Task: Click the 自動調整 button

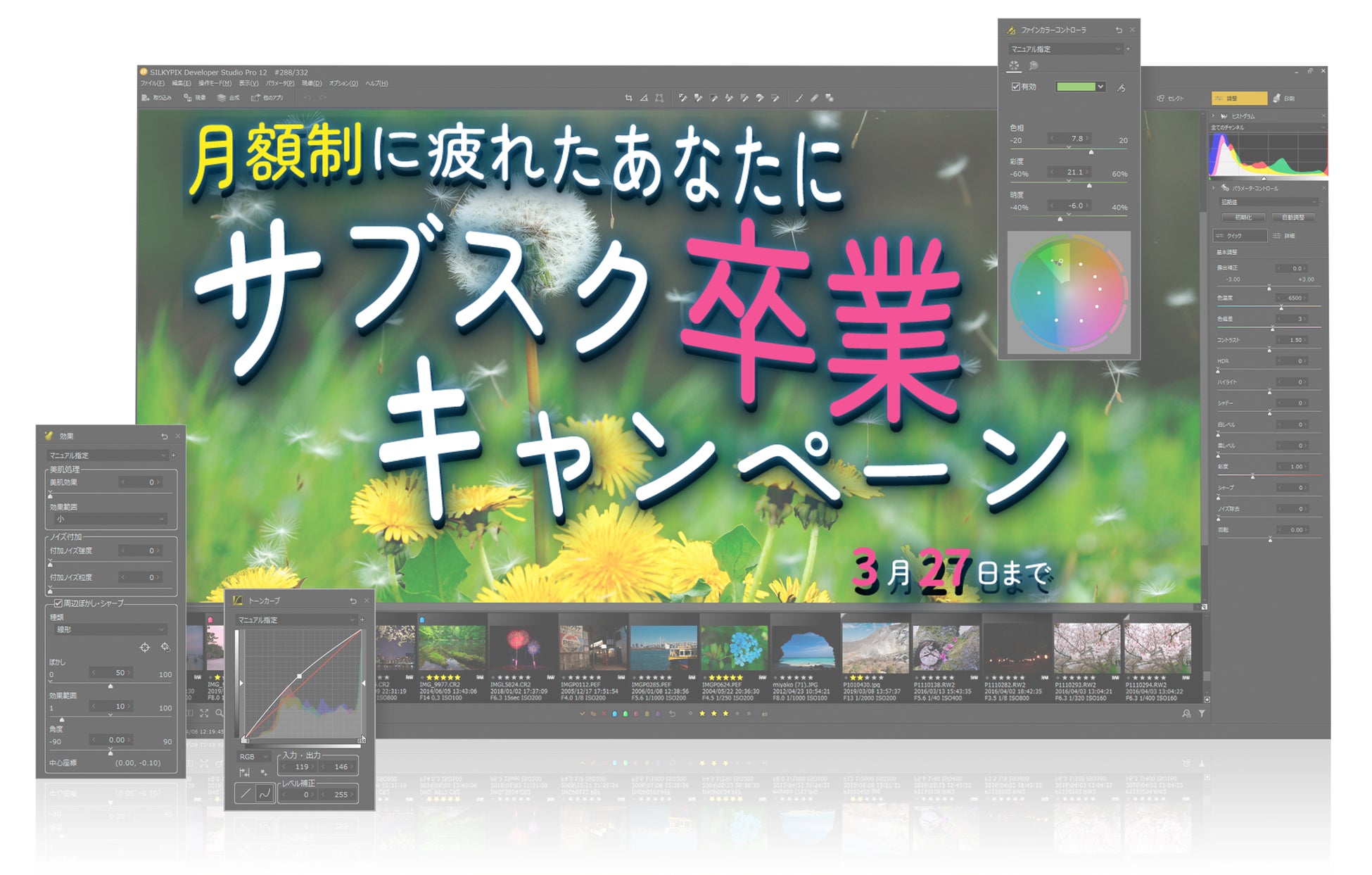Action: click(1292, 218)
